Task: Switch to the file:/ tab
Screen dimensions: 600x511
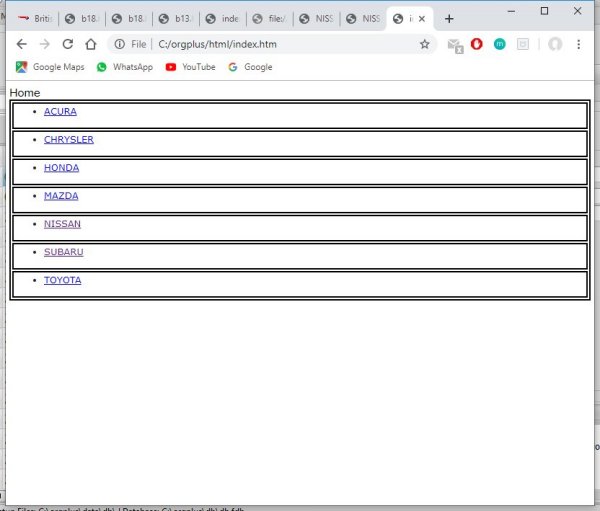Action: click(270, 19)
